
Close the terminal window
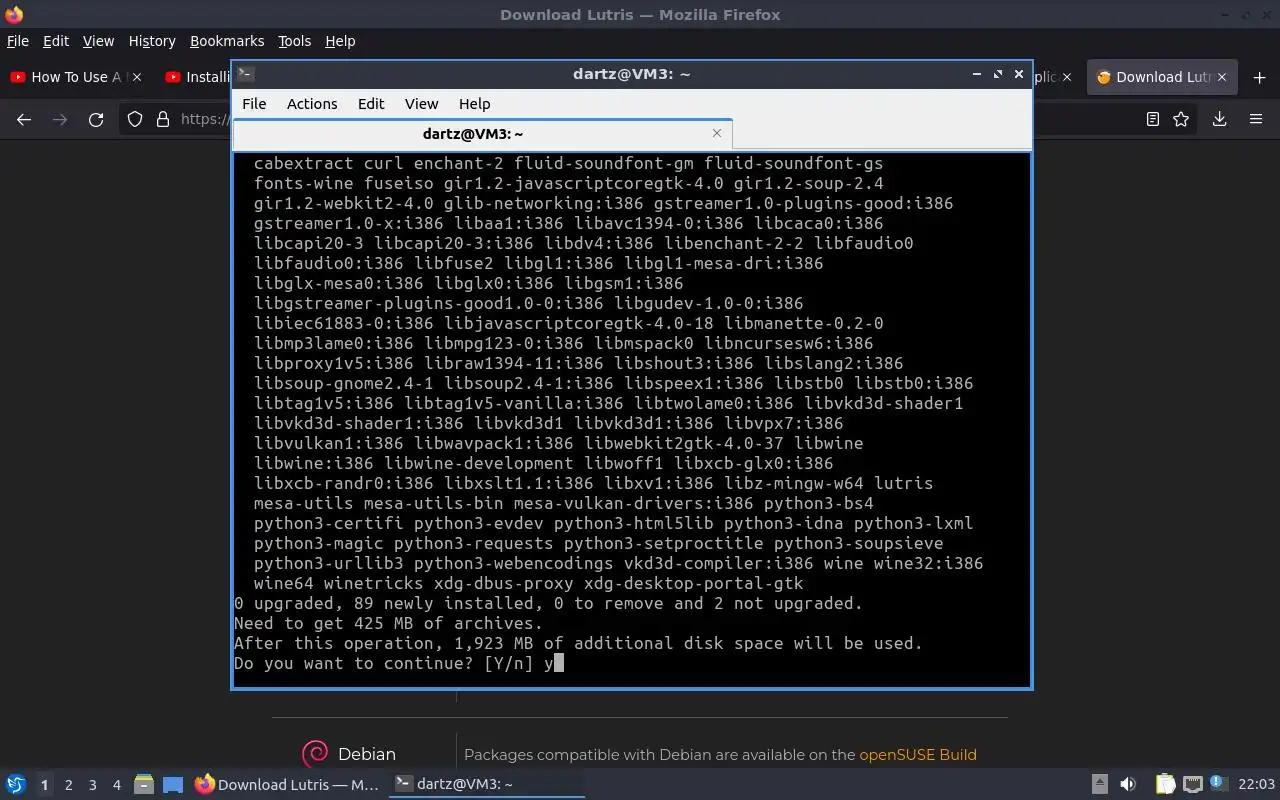pyautogui.click(x=1019, y=74)
